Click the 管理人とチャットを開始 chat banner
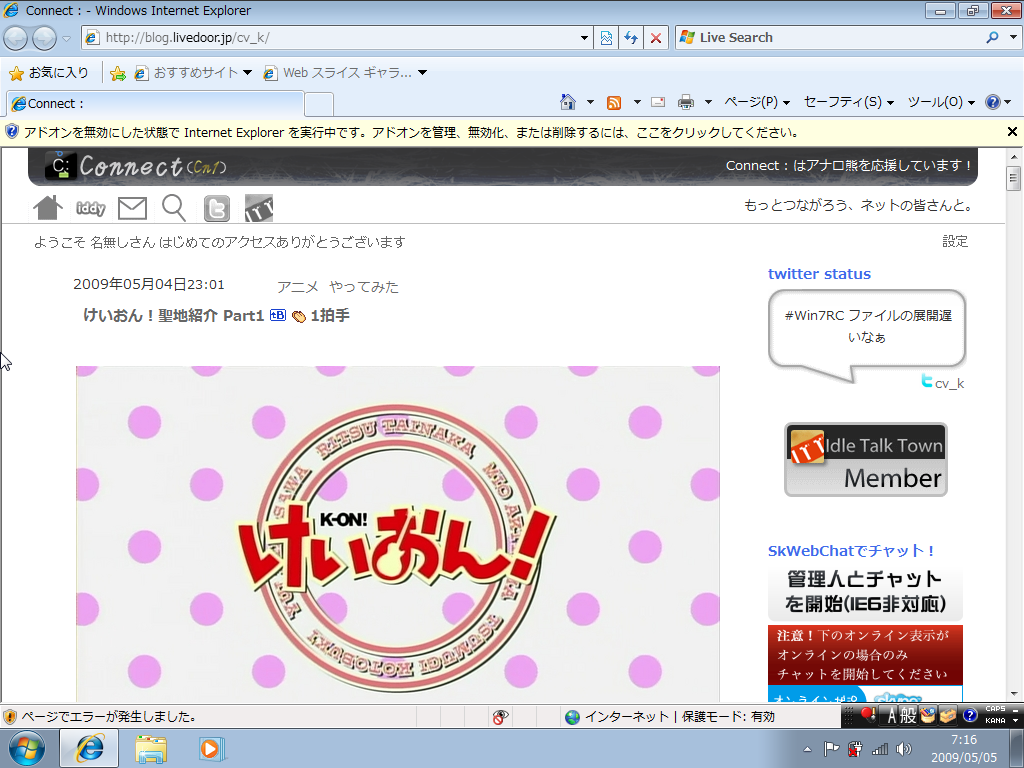The image size is (1024, 768). (865, 592)
